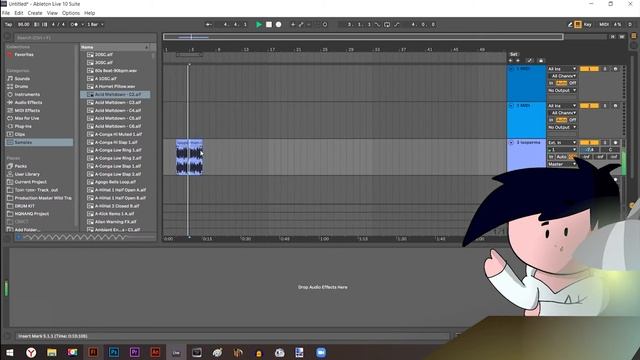This screenshot has width=640, height=360.
Task: Open Packs in Places
Action: [20, 166]
